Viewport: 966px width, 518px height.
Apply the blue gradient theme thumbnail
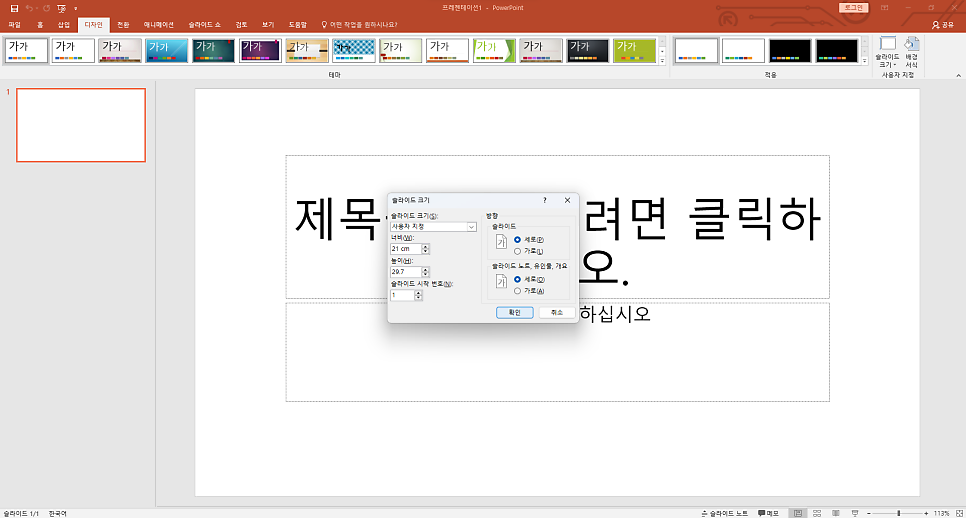(166, 51)
